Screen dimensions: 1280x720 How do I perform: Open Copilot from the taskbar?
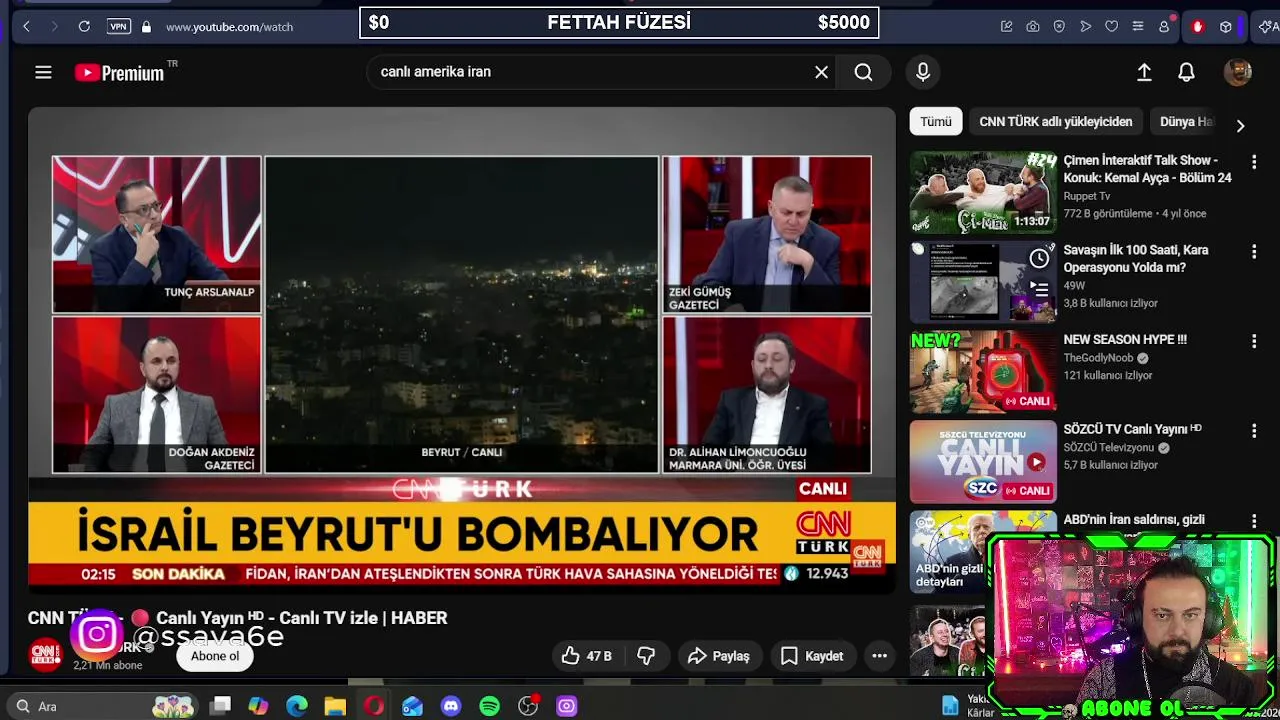(x=259, y=706)
